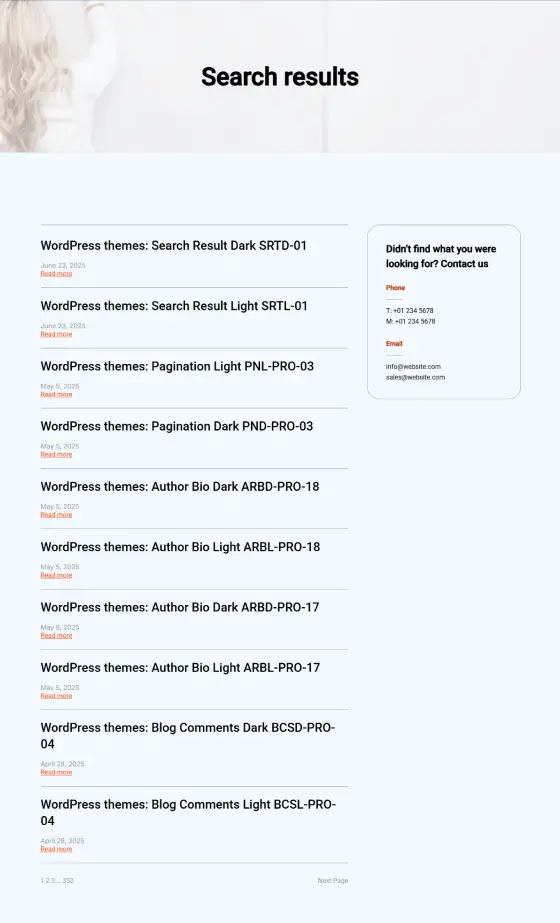The width and height of the screenshot is (560, 923).
Task: Go to the Next Page of results
Action: (333, 881)
